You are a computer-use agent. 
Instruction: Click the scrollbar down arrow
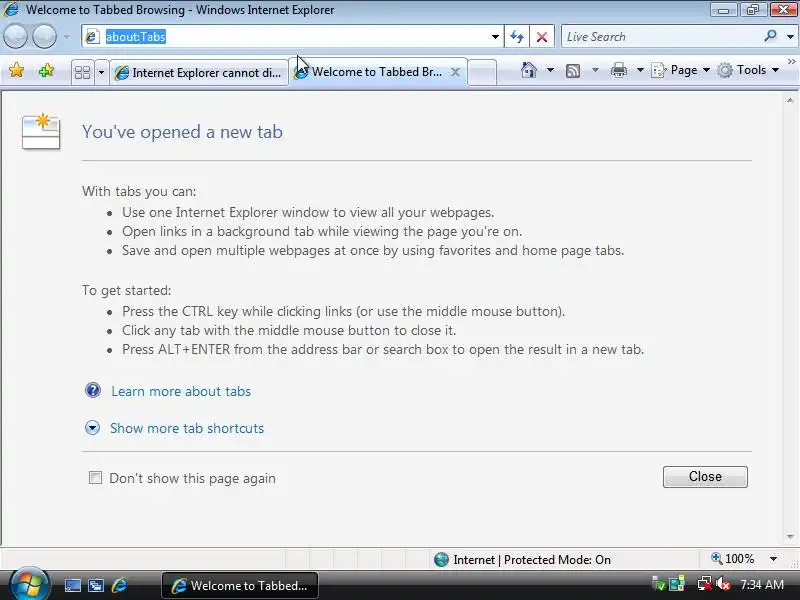790,536
